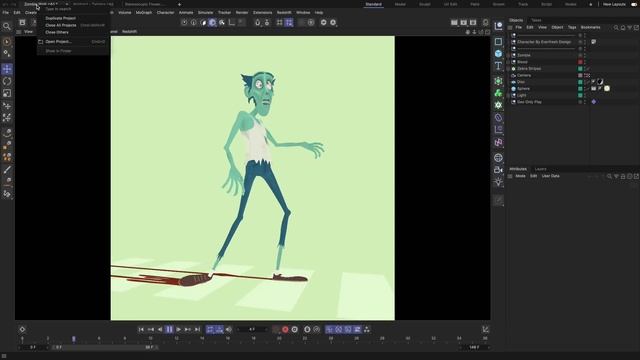Pause animation playback
Viewport: 640px width, 360px height.
[169, 329]
